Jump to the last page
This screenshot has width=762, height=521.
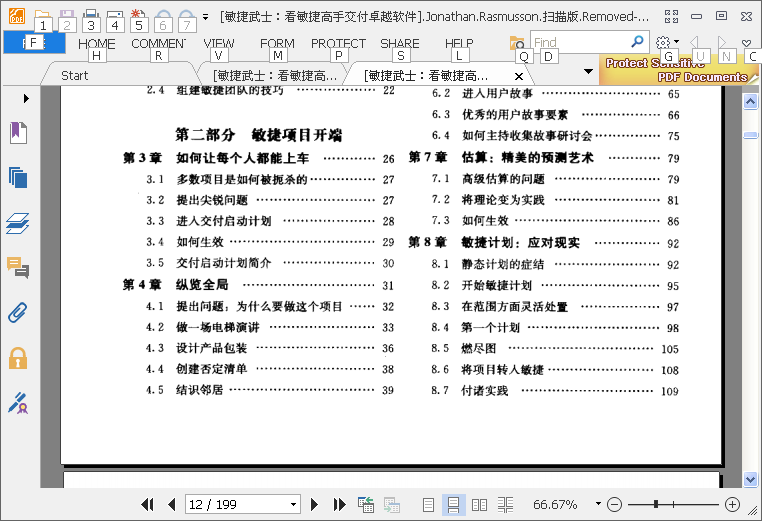(x=340, y=505)
